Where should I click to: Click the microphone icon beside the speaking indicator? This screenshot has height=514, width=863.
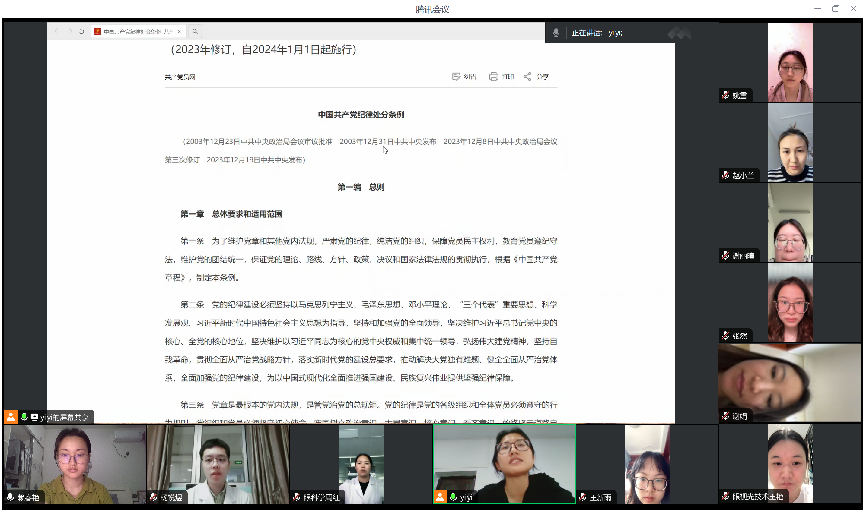click(556, 33)
